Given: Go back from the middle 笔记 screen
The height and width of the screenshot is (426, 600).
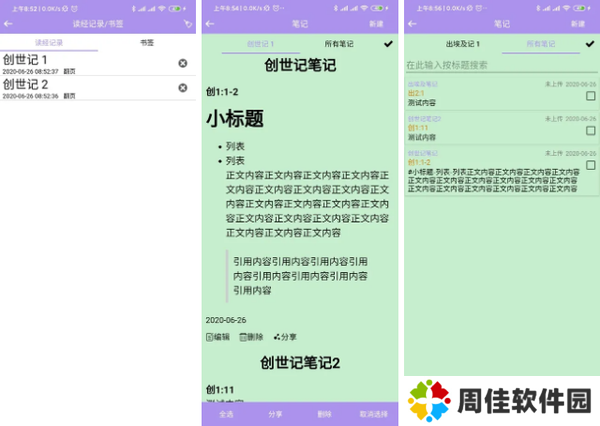Looking at the screenshot, I should (x=210, y=24).
